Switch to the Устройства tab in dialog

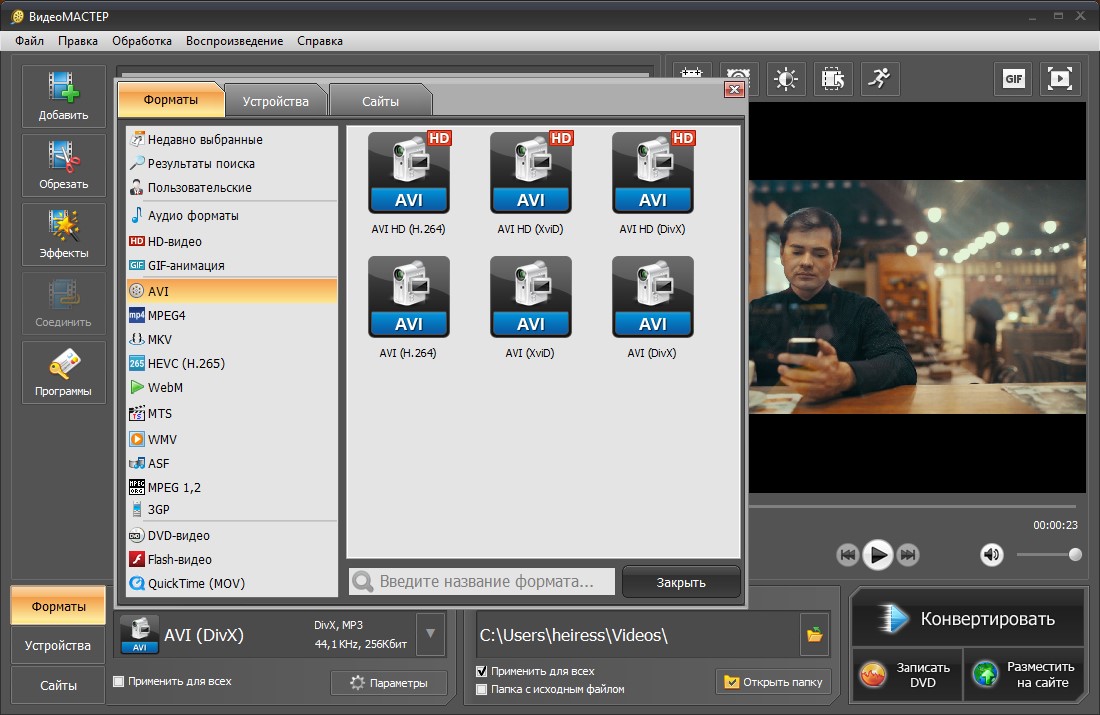(x=276, y=101)
